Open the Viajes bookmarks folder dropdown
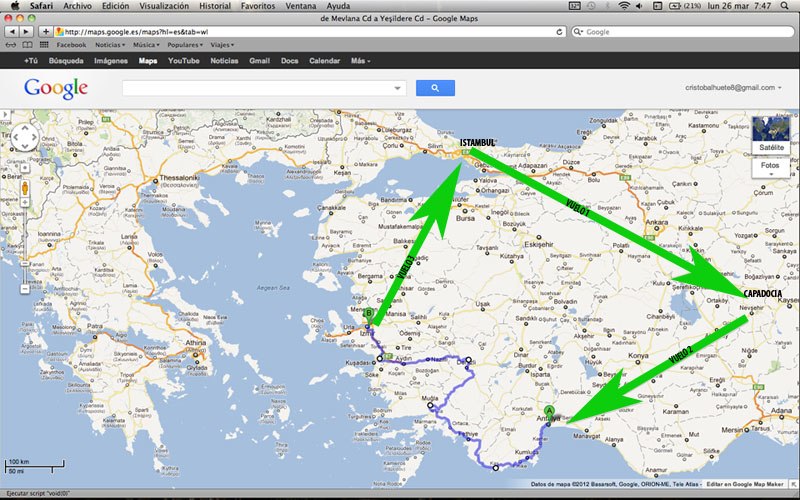This screenshot has width=800, height=500. click(x=222, y=45)
